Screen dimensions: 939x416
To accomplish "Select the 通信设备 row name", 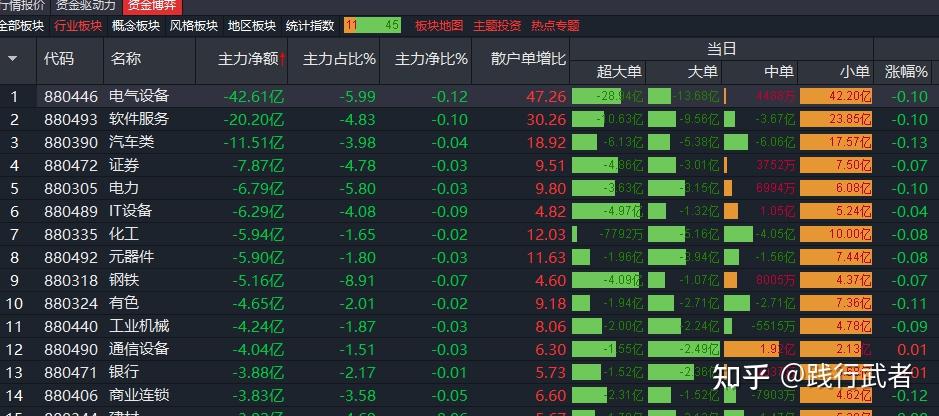I will point(139,349).
